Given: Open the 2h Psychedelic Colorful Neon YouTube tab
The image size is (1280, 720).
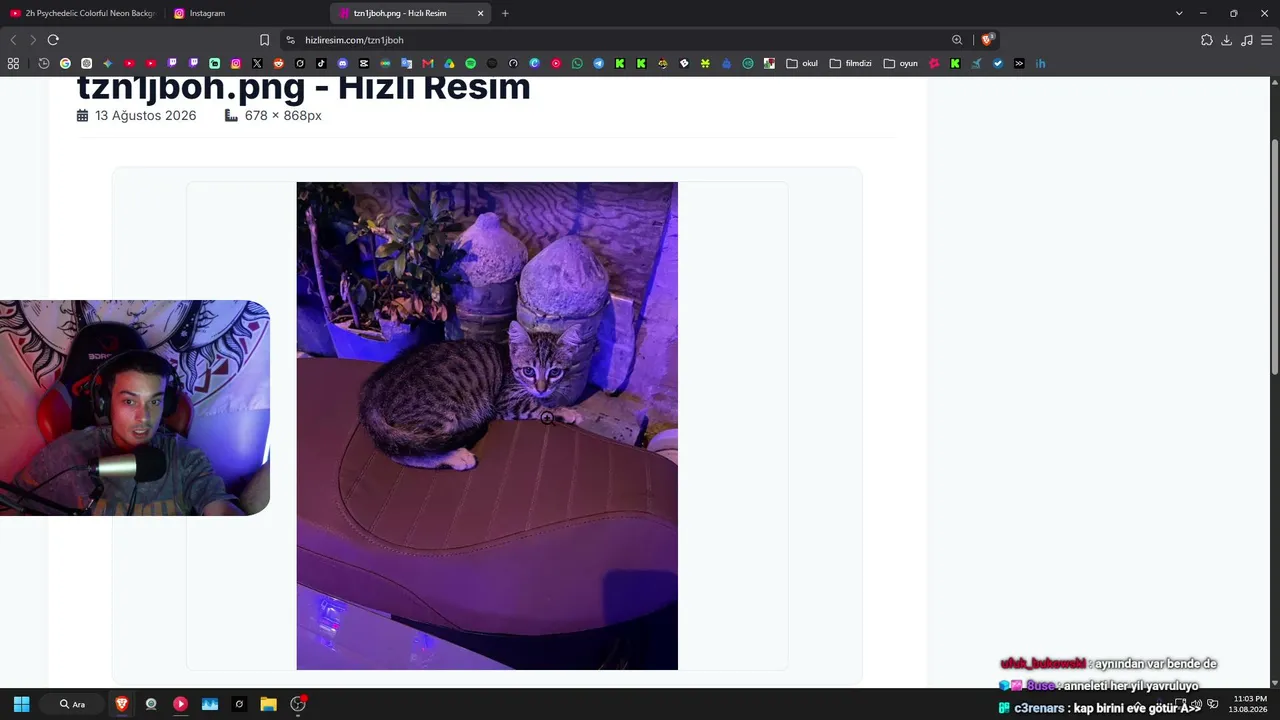Looking at the screenshot, I should click(x=84, y=13).
